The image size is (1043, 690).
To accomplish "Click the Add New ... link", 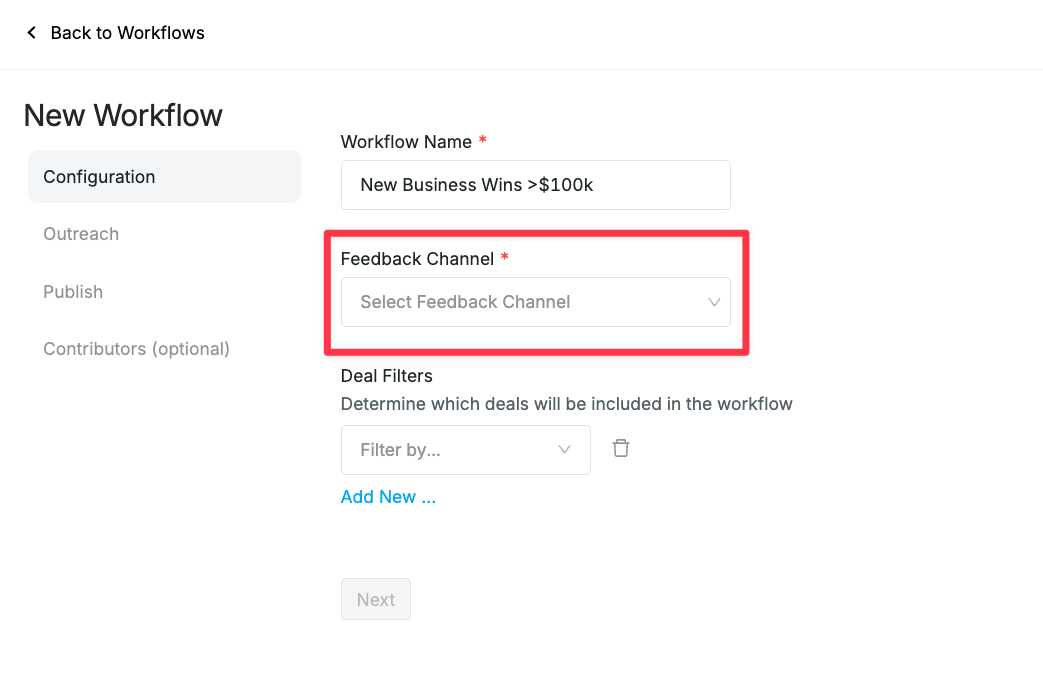I will (388, 497).
